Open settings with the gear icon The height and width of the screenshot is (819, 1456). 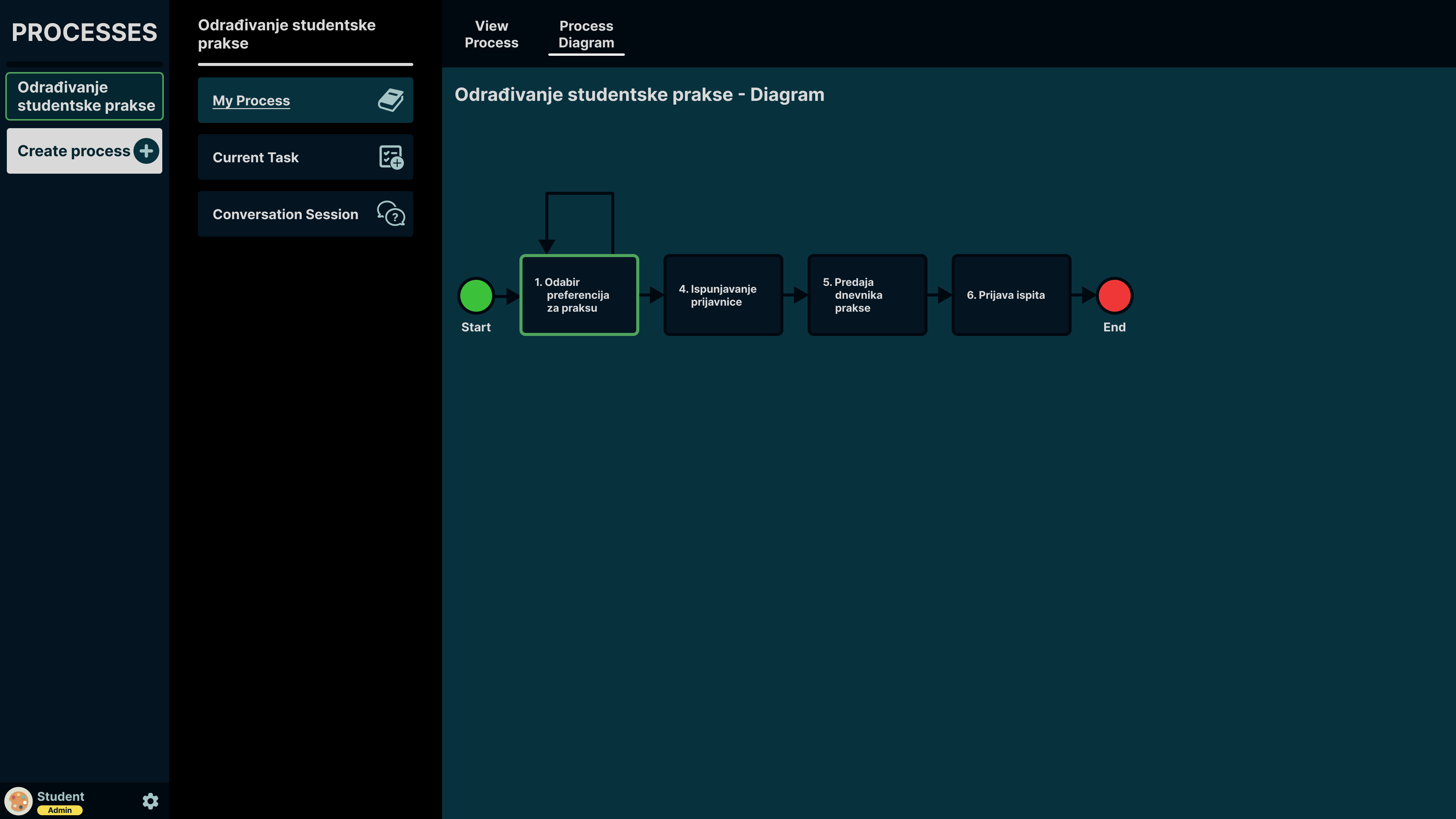pyautogui.click(x=151, y=800)
